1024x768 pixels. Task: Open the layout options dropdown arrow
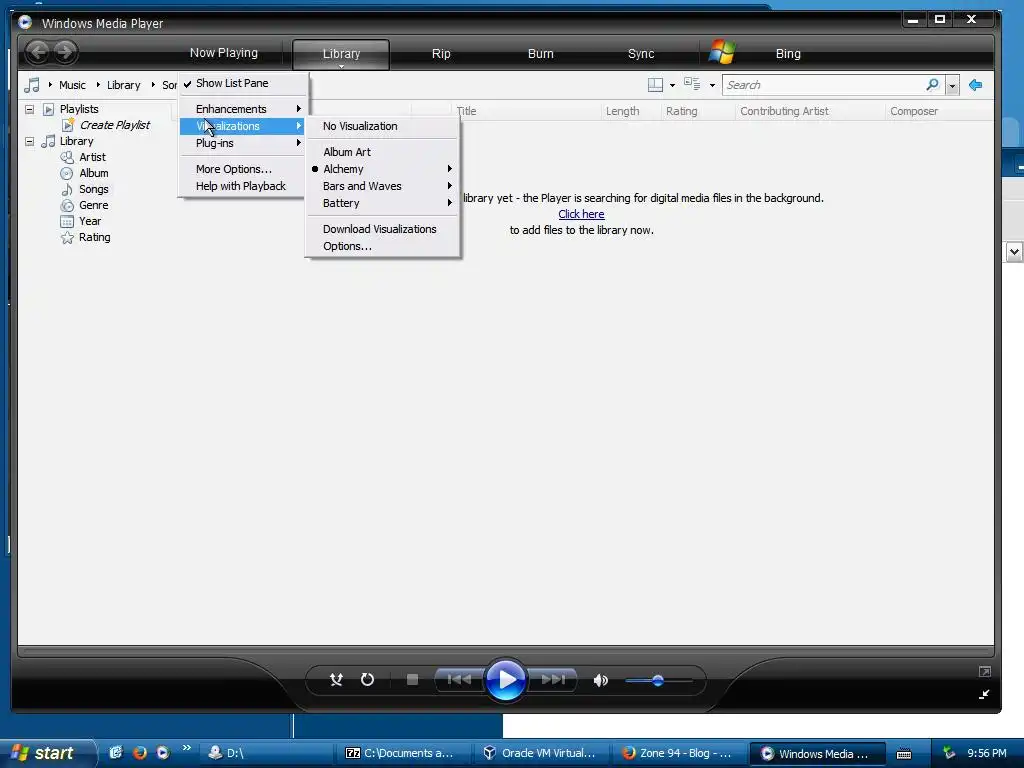pos(672,86)
